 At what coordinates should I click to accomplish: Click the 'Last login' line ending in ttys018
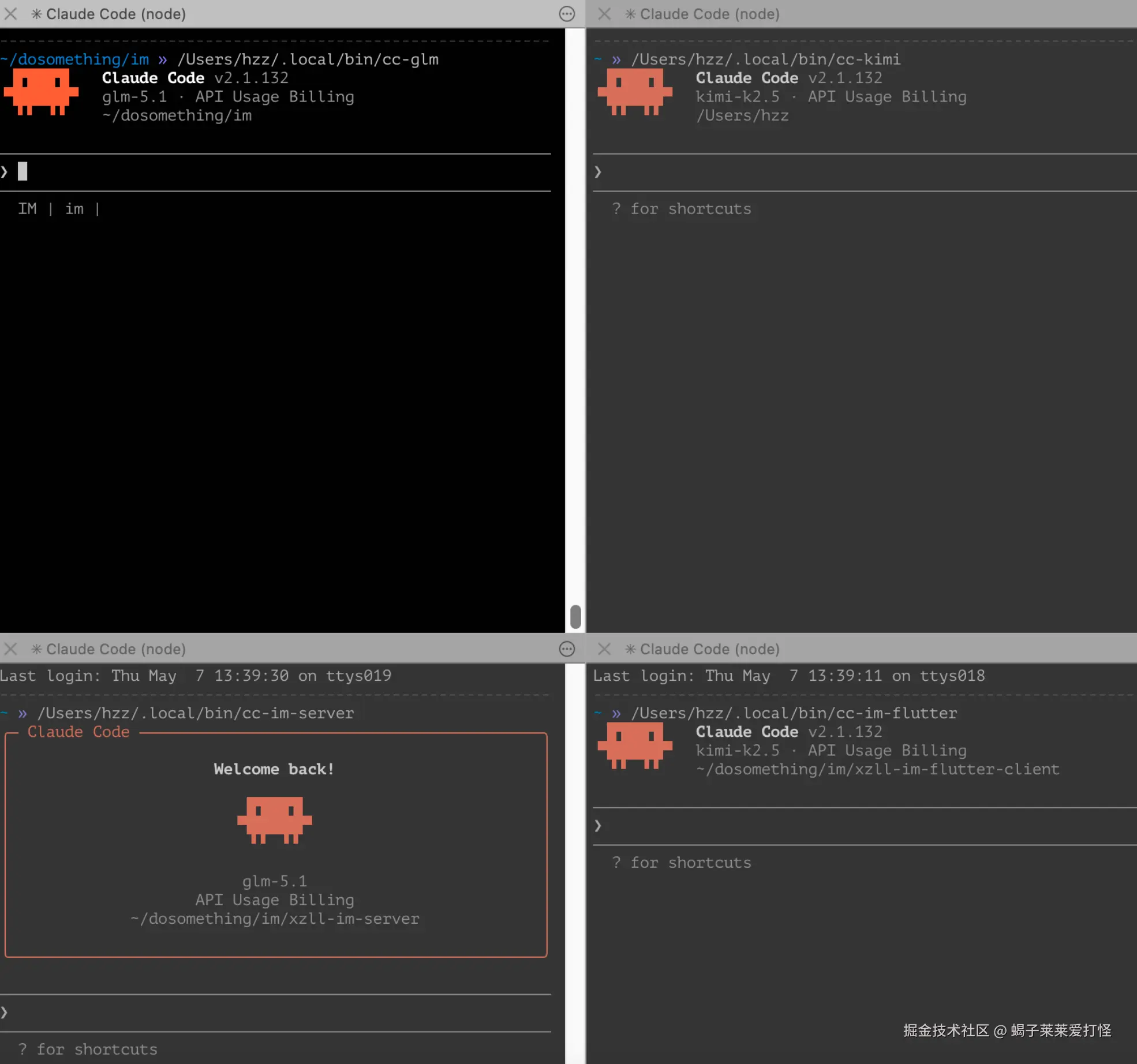789,676
